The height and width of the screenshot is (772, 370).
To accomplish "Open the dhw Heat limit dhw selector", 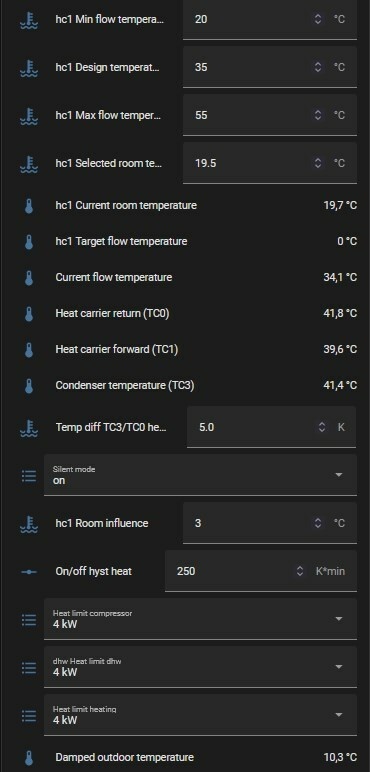I will click(200, 667).
